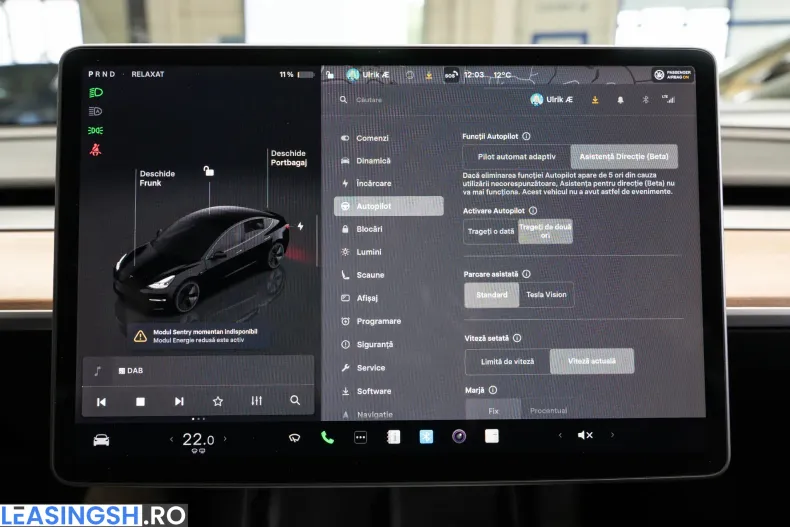Screen dimensions: 790x527
Task: Open car controls from the bottom bar
Action: coord(101,440)
